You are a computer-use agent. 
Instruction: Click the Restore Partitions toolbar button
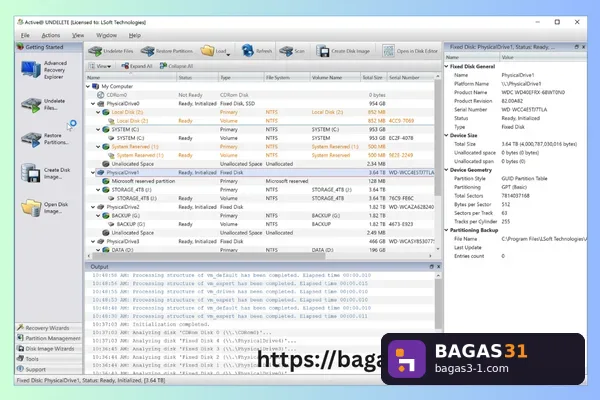(166, 51)
